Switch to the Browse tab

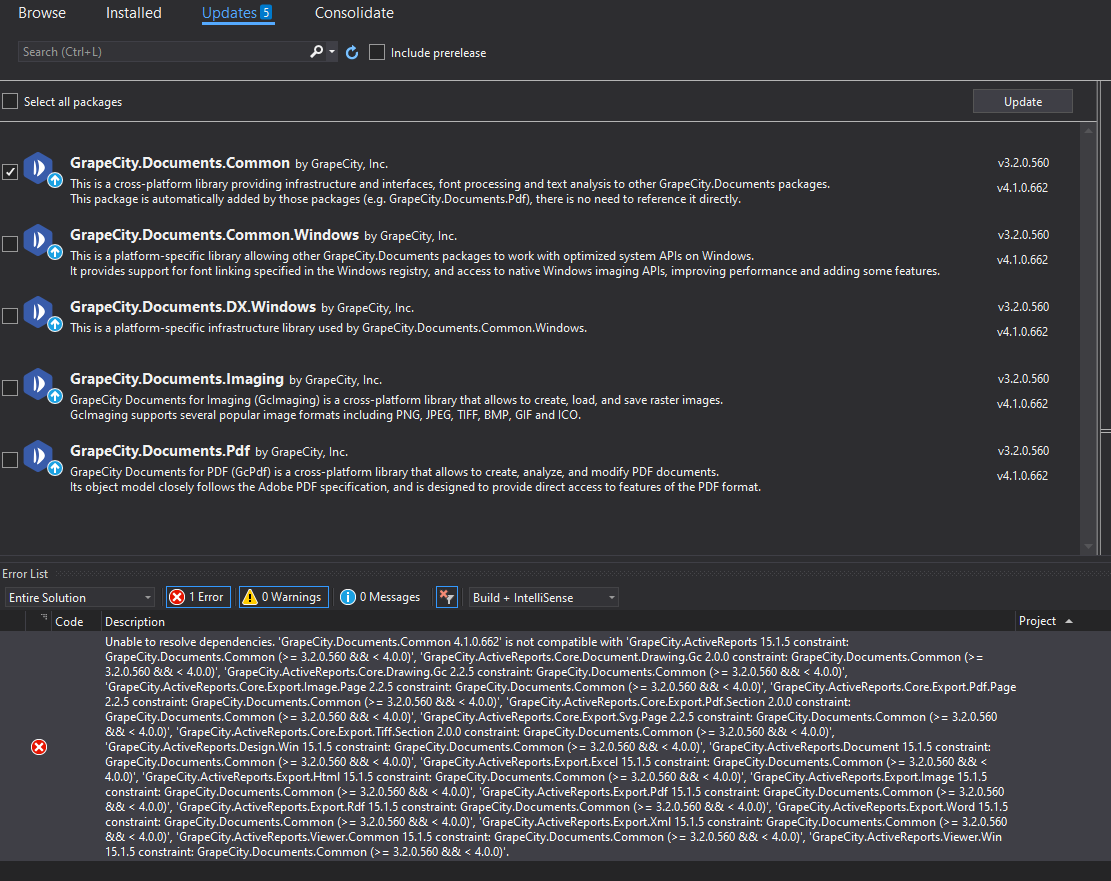[42, 13]
